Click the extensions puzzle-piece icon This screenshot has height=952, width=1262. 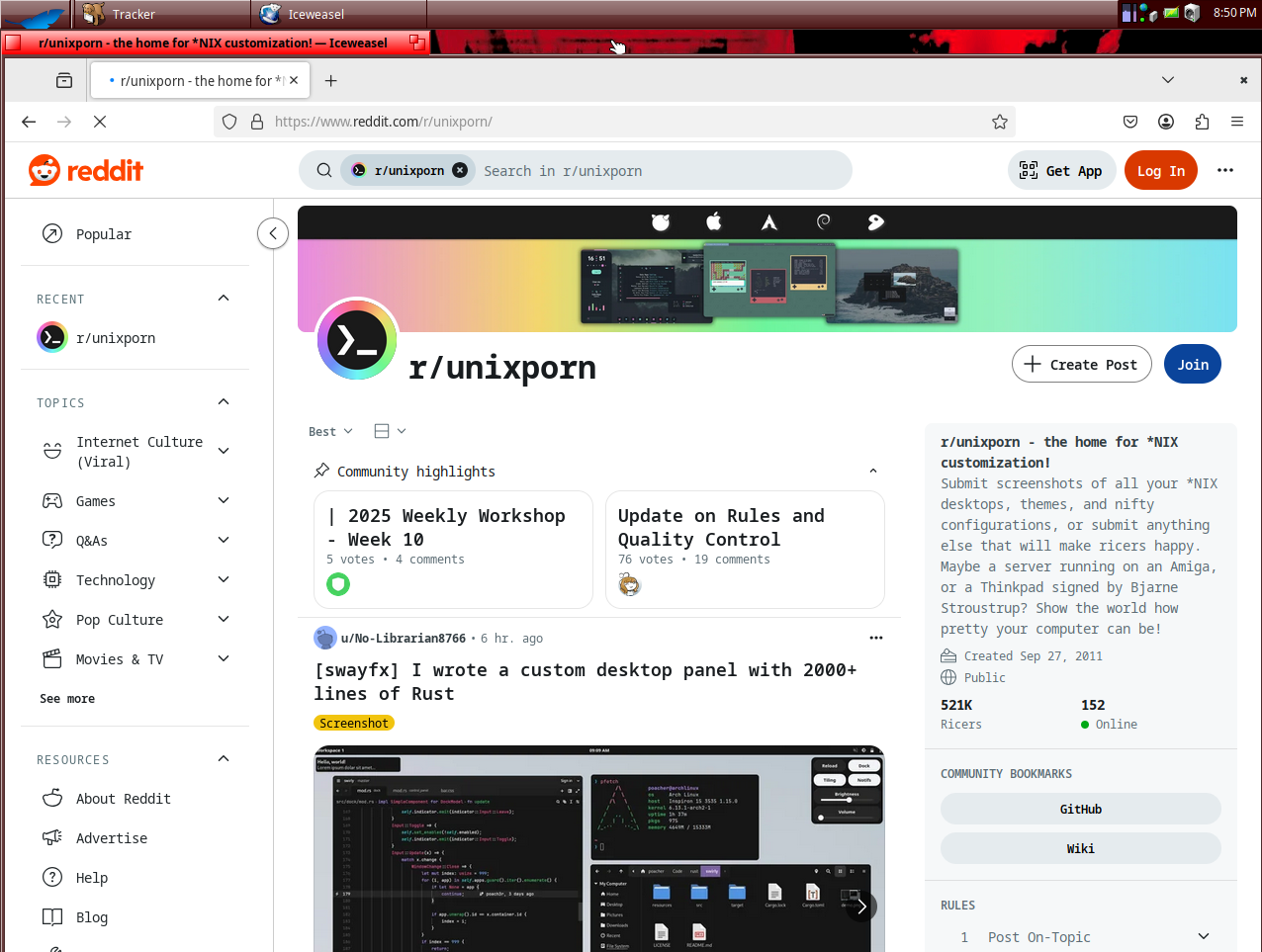click(x=1201, y=121)
